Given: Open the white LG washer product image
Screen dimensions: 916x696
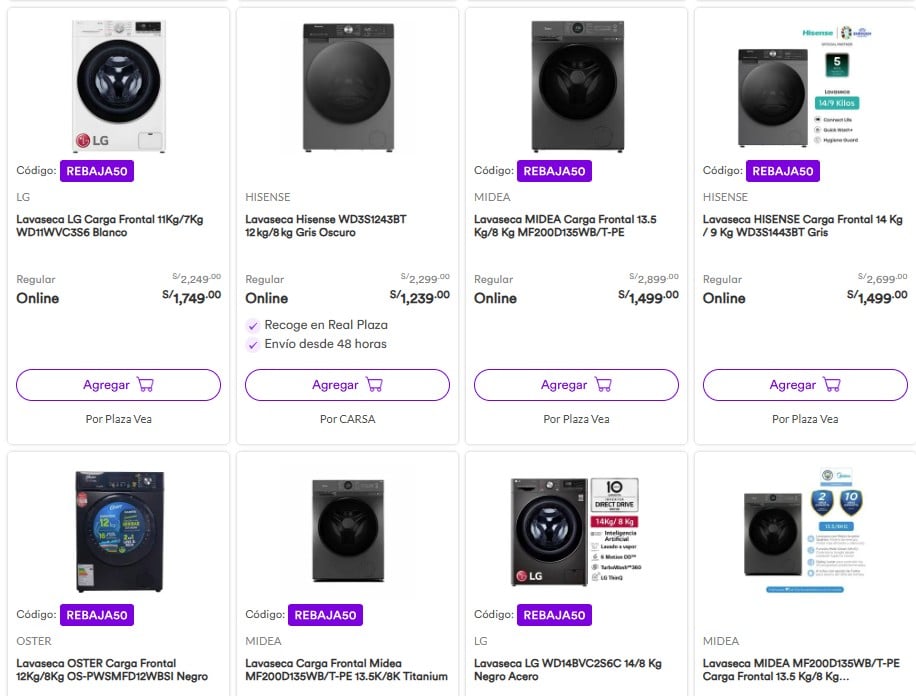Looking at the screenshot, I should [x=118, y=87].
